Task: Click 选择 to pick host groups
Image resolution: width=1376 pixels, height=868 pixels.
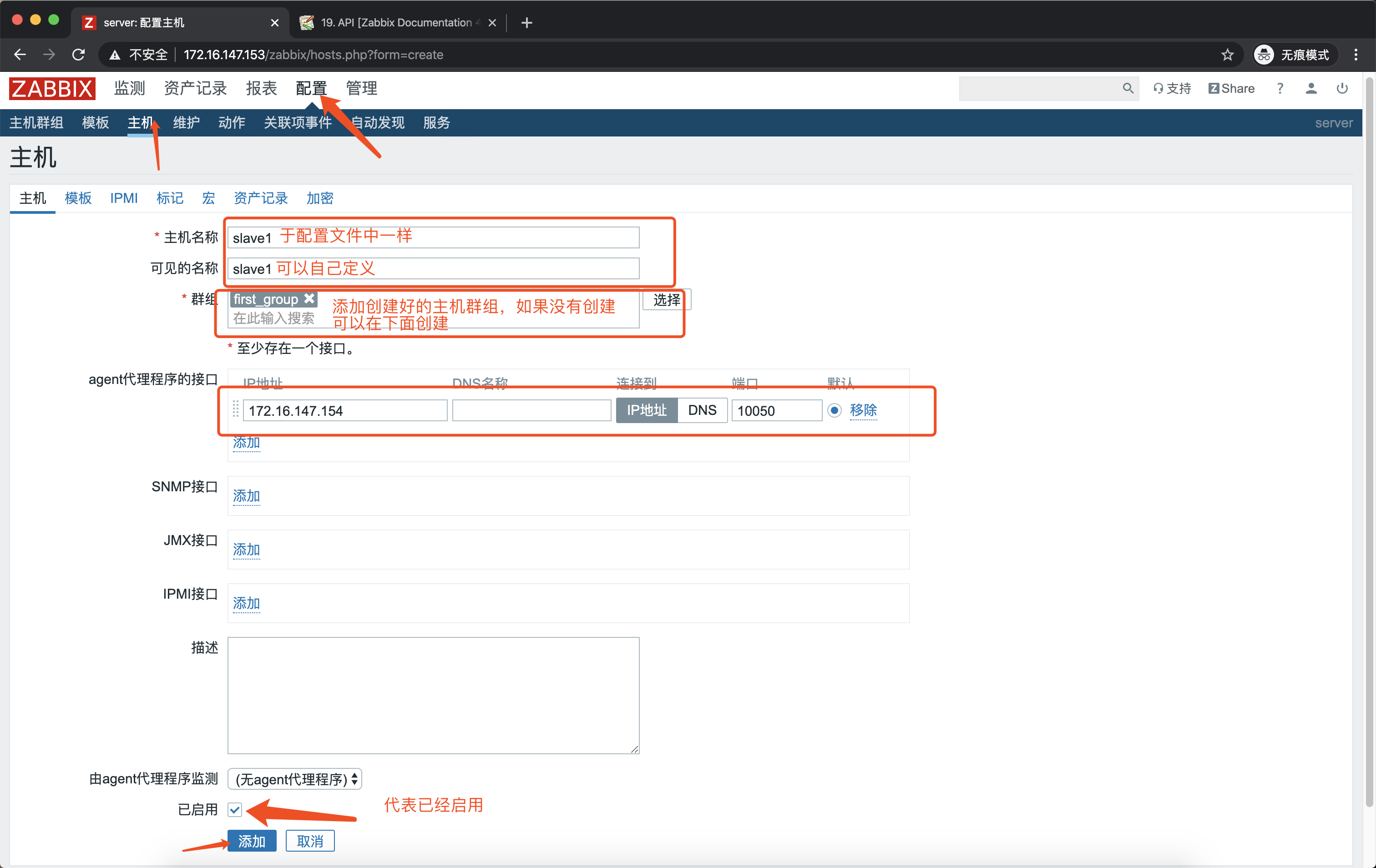Action: coord(666,300)
